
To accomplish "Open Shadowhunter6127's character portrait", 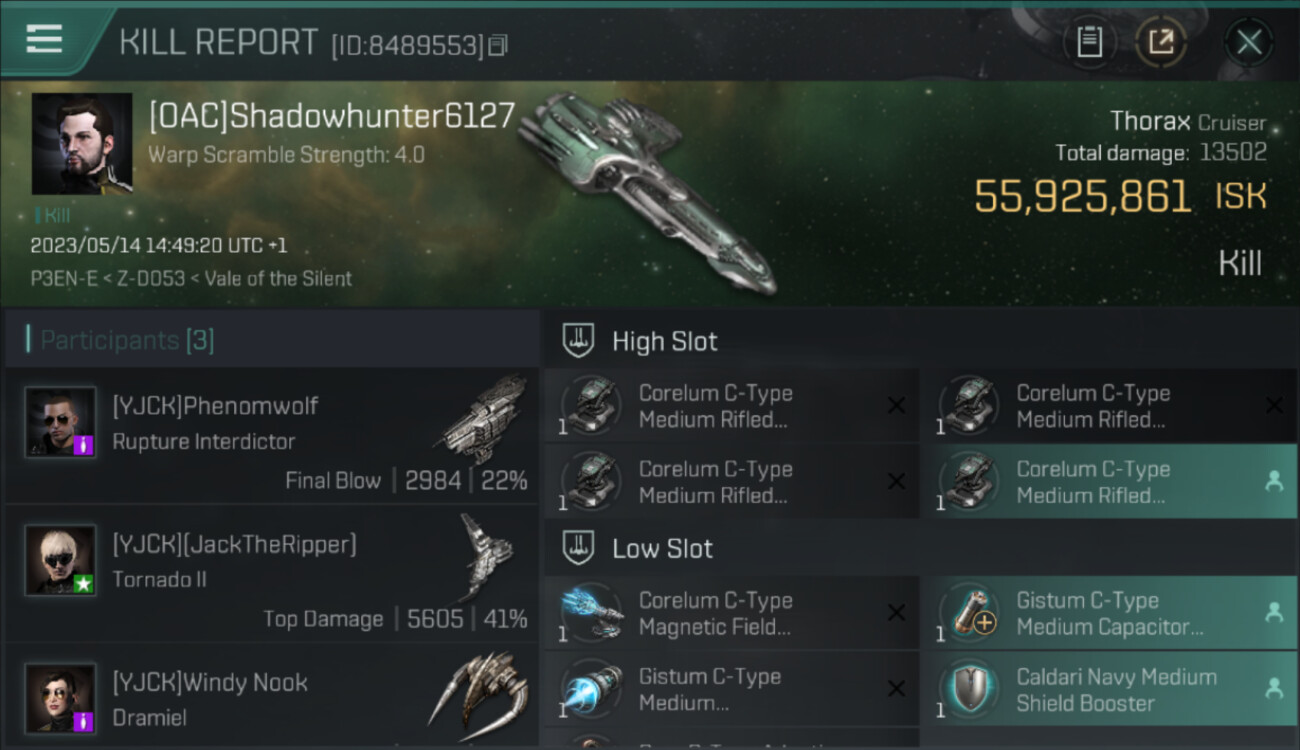I will (x=82, y=144).
